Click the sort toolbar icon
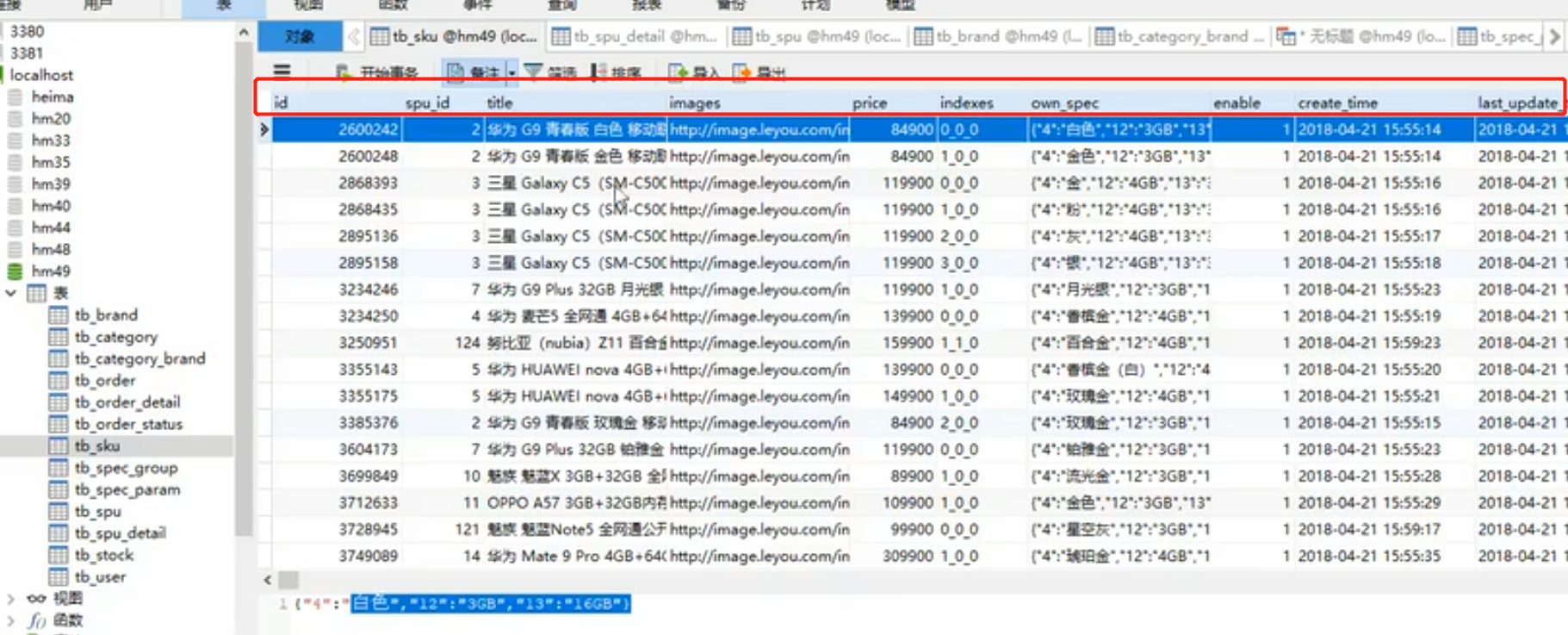Screen dimensions: 1568x635 coord(598,72)
